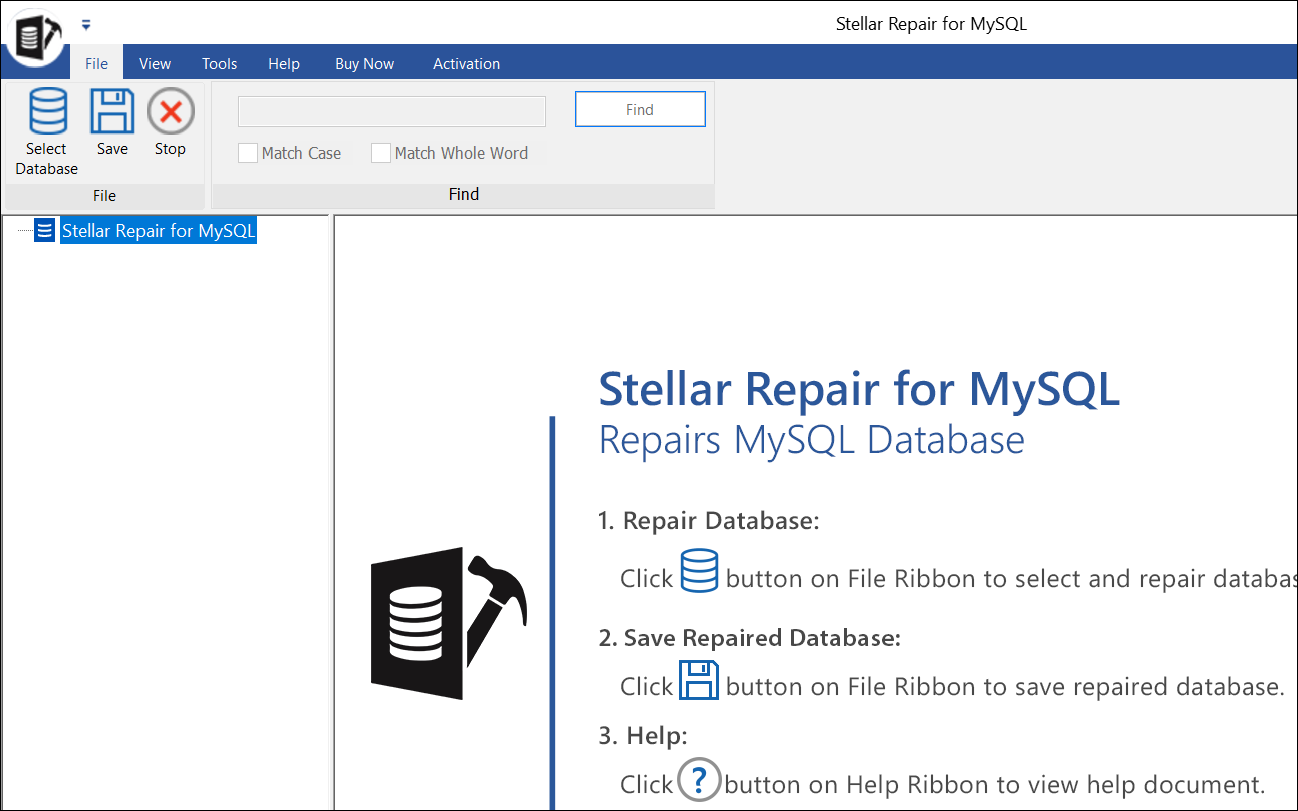The height and width of the screenshot is (811, 1298).
Task: Go to the Help ribbon tab
Action: [284, 63]
